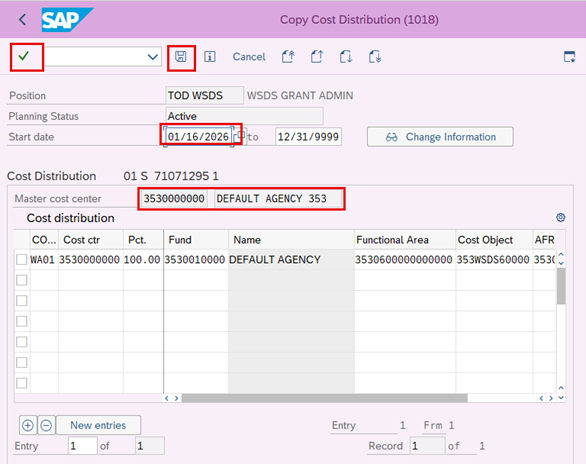Image resolution: width=586 pixels, height=464 pixels.
Task: Click the plus insert row icon
Action: [x=28, y=425]
